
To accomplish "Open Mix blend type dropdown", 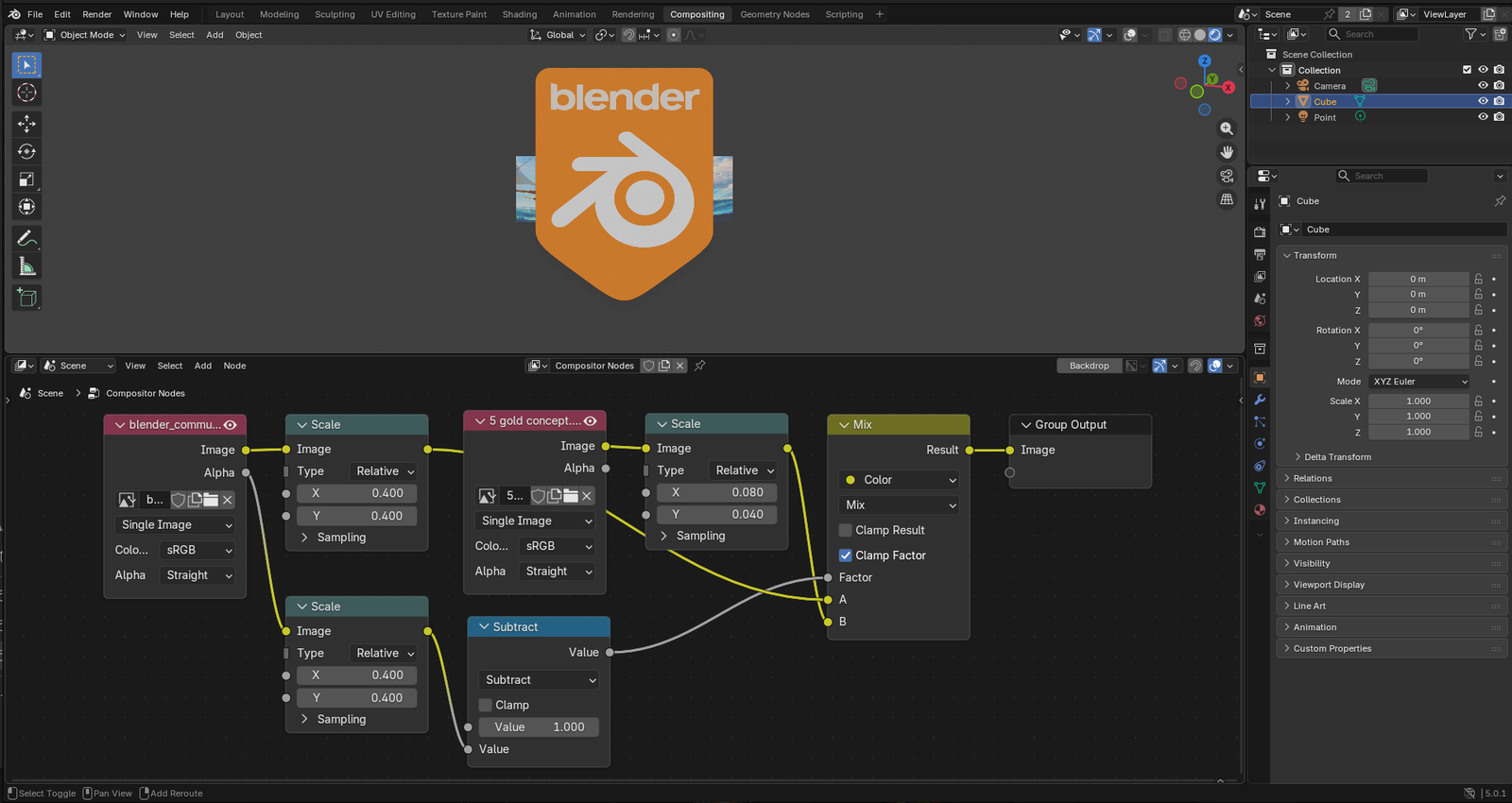I will pos(899,505).
